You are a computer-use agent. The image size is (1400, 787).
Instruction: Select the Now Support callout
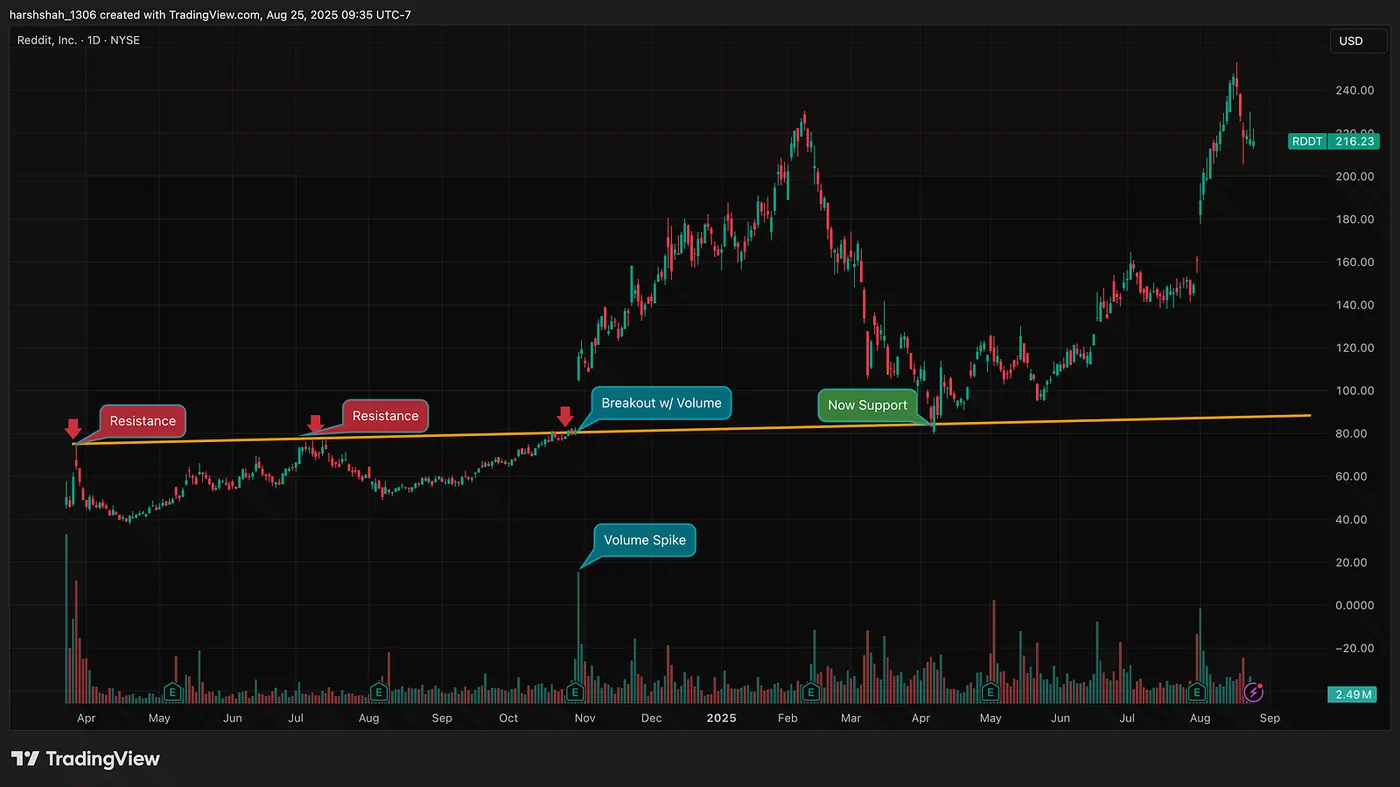click(867, 405)
